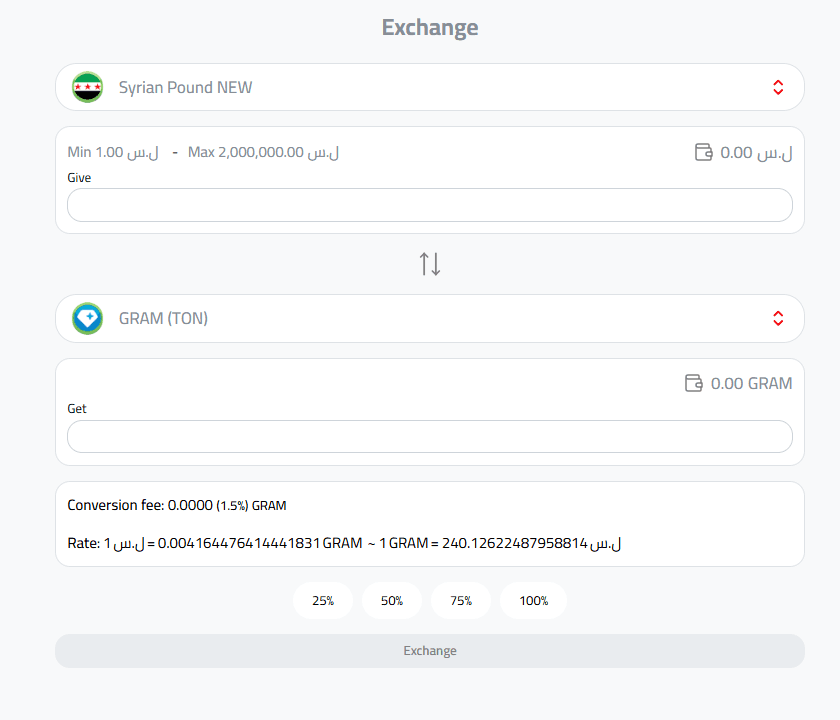Viewport: 840px width, 720px height.
Task: Click the Rate conversion line
Action: 344,544
